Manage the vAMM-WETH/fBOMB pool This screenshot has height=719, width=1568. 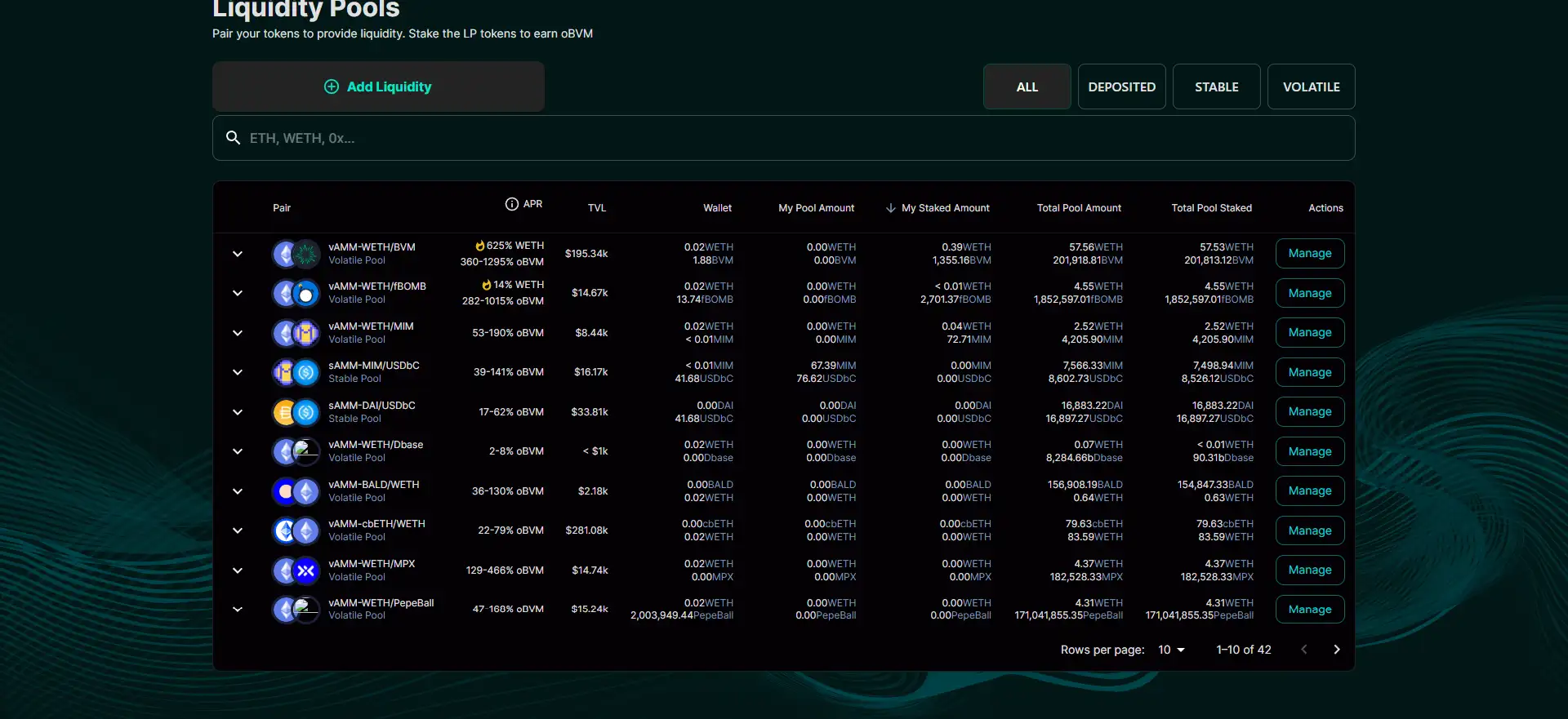1309,293
